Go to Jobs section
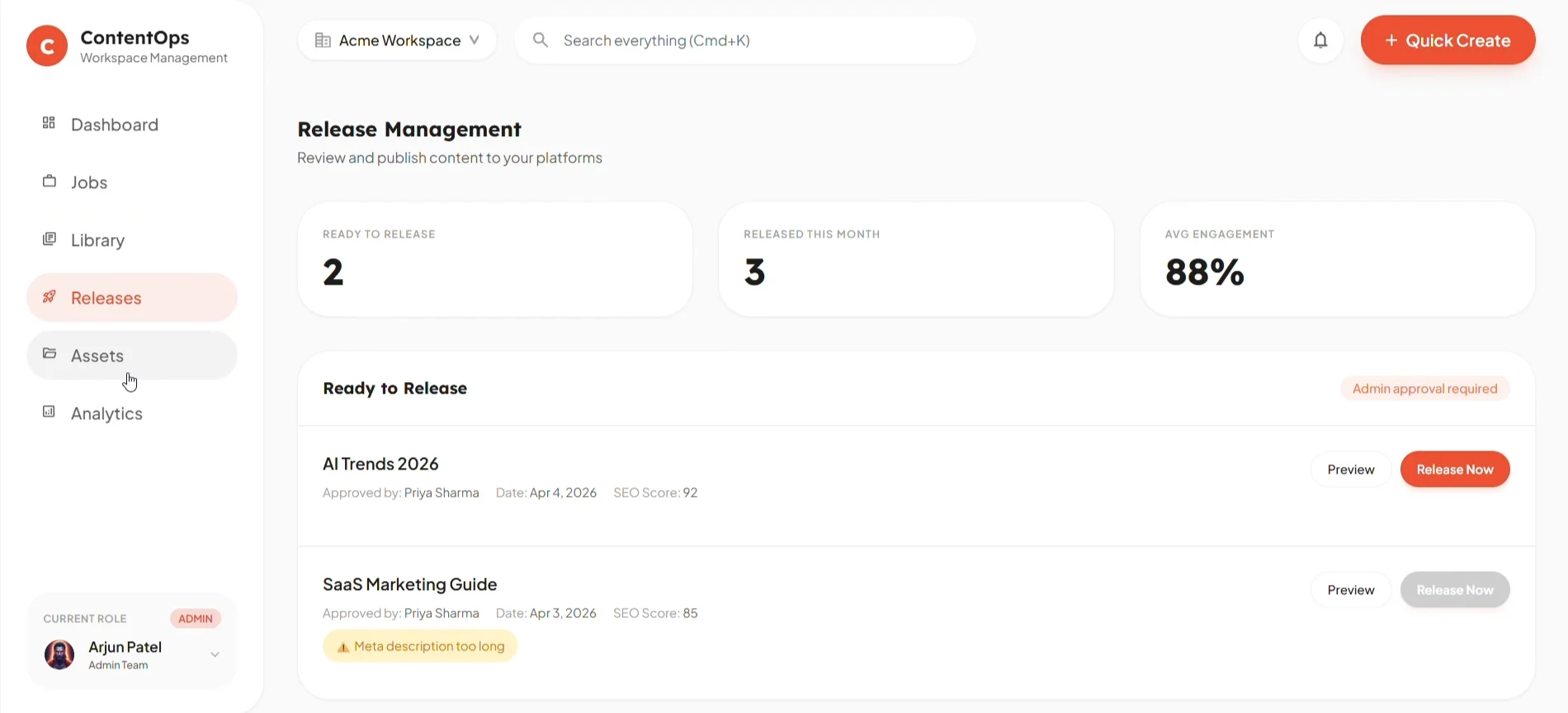Viewport: 1568px width, 713px height. (132, 182)
